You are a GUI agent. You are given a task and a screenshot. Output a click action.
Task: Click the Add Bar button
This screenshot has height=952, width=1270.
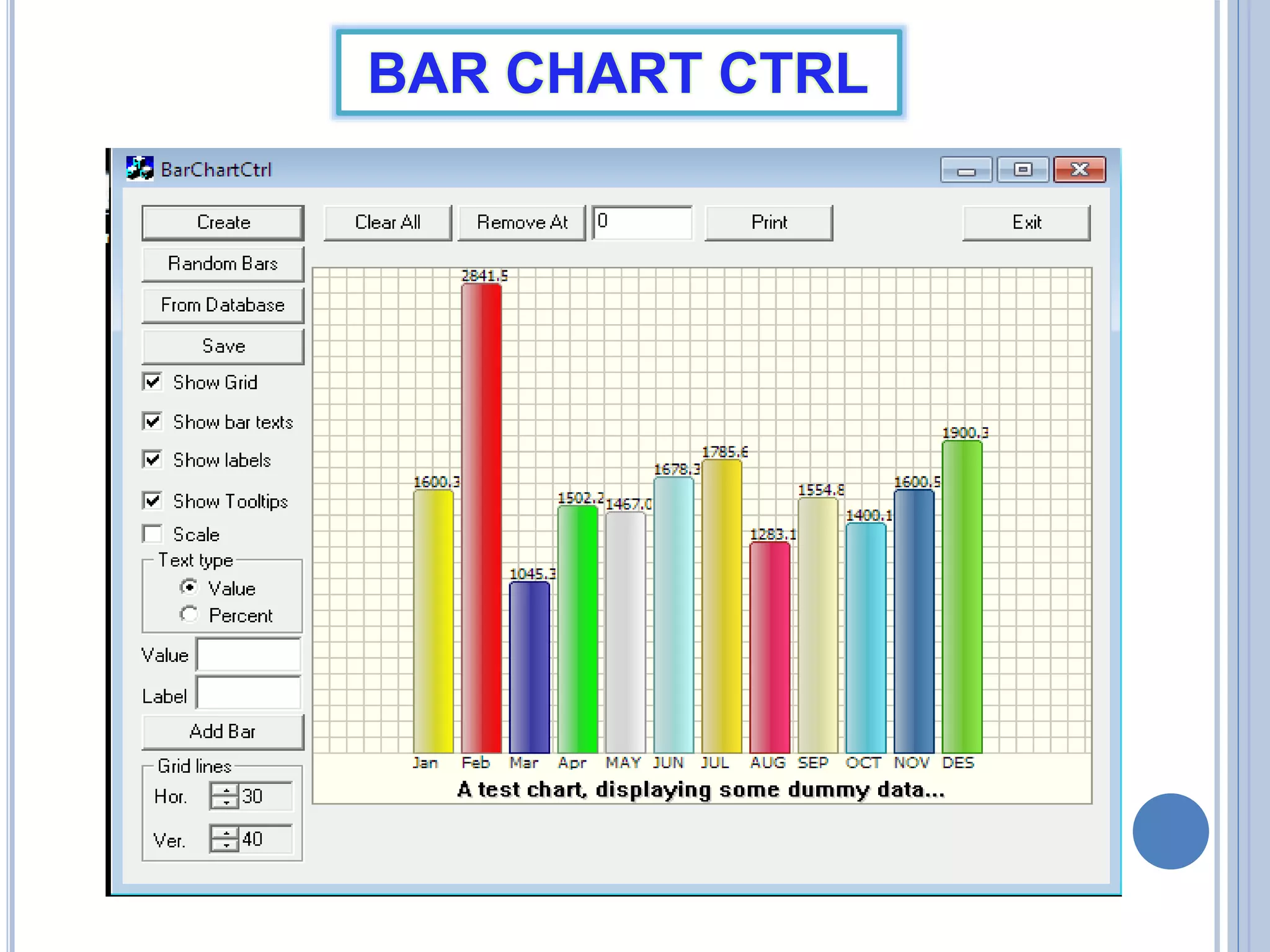223,732
